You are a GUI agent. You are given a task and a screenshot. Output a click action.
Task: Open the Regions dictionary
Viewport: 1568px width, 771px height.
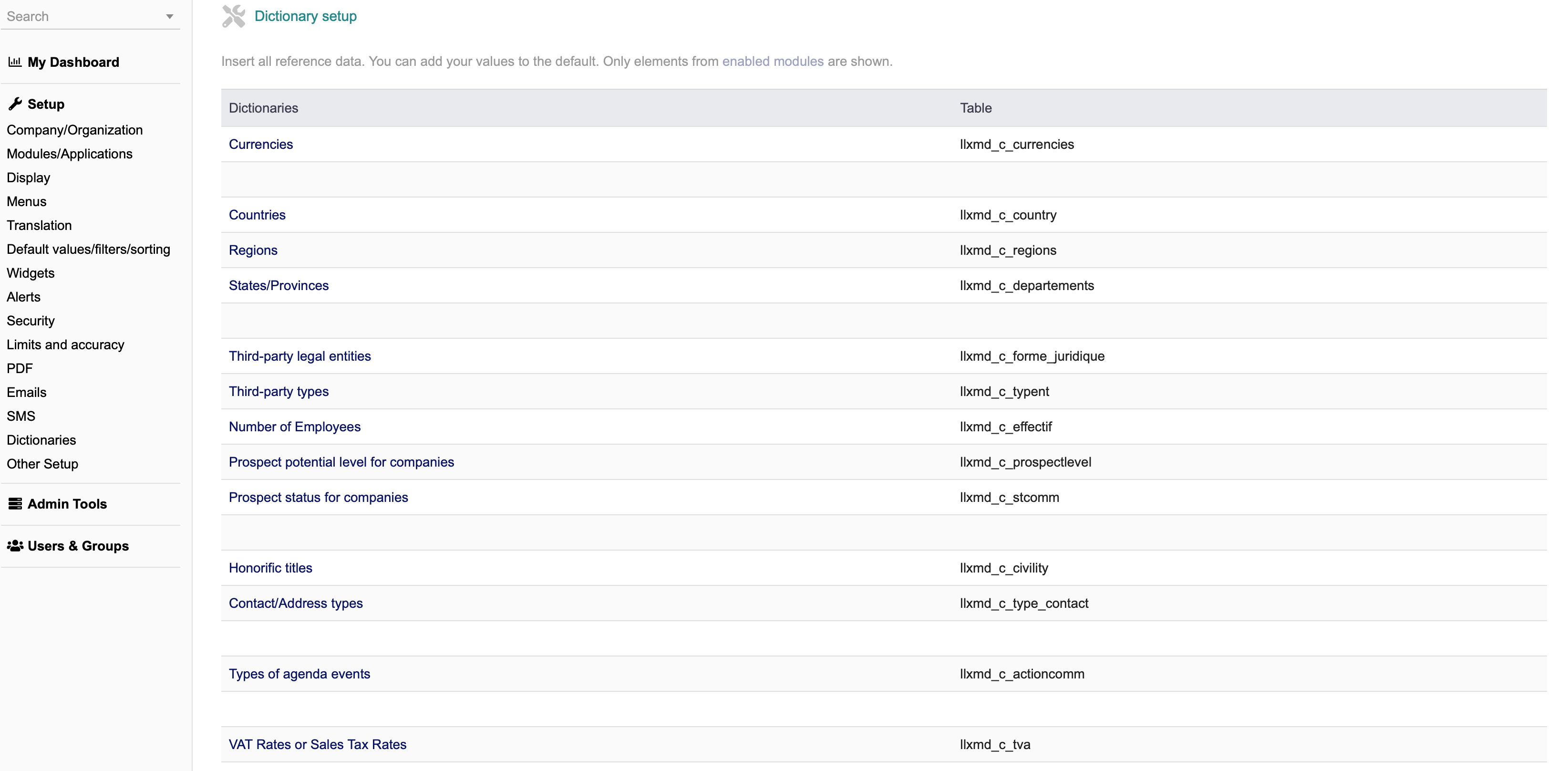pos(253,250)
